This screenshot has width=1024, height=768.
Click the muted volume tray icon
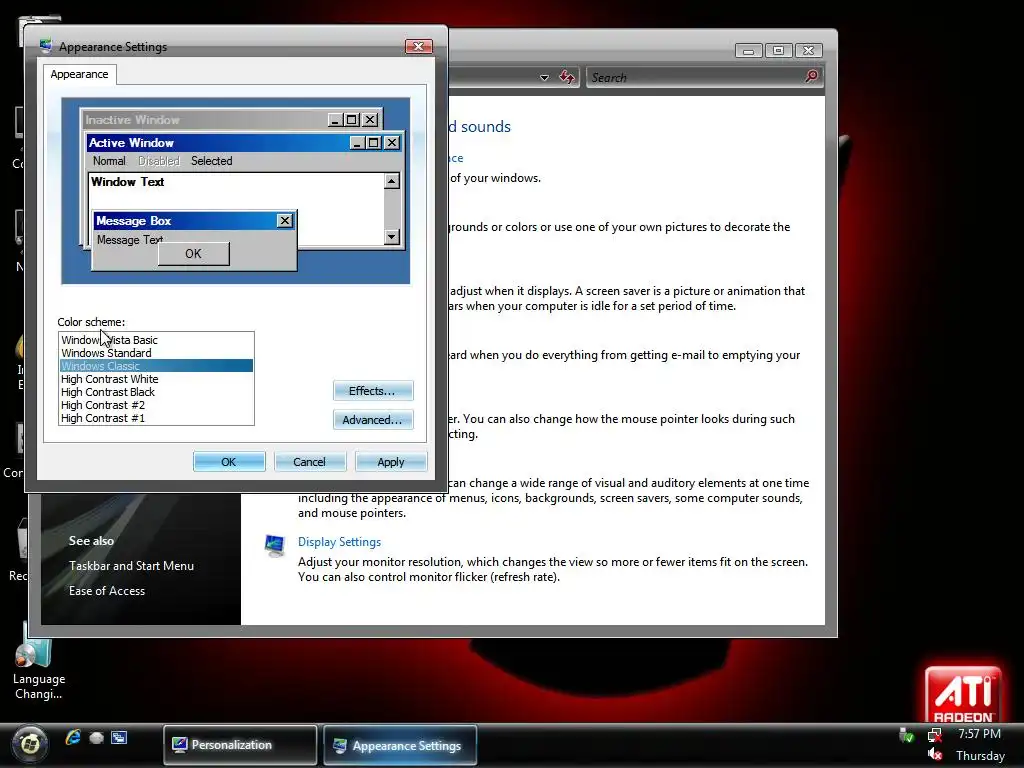(x=935, y=754)
